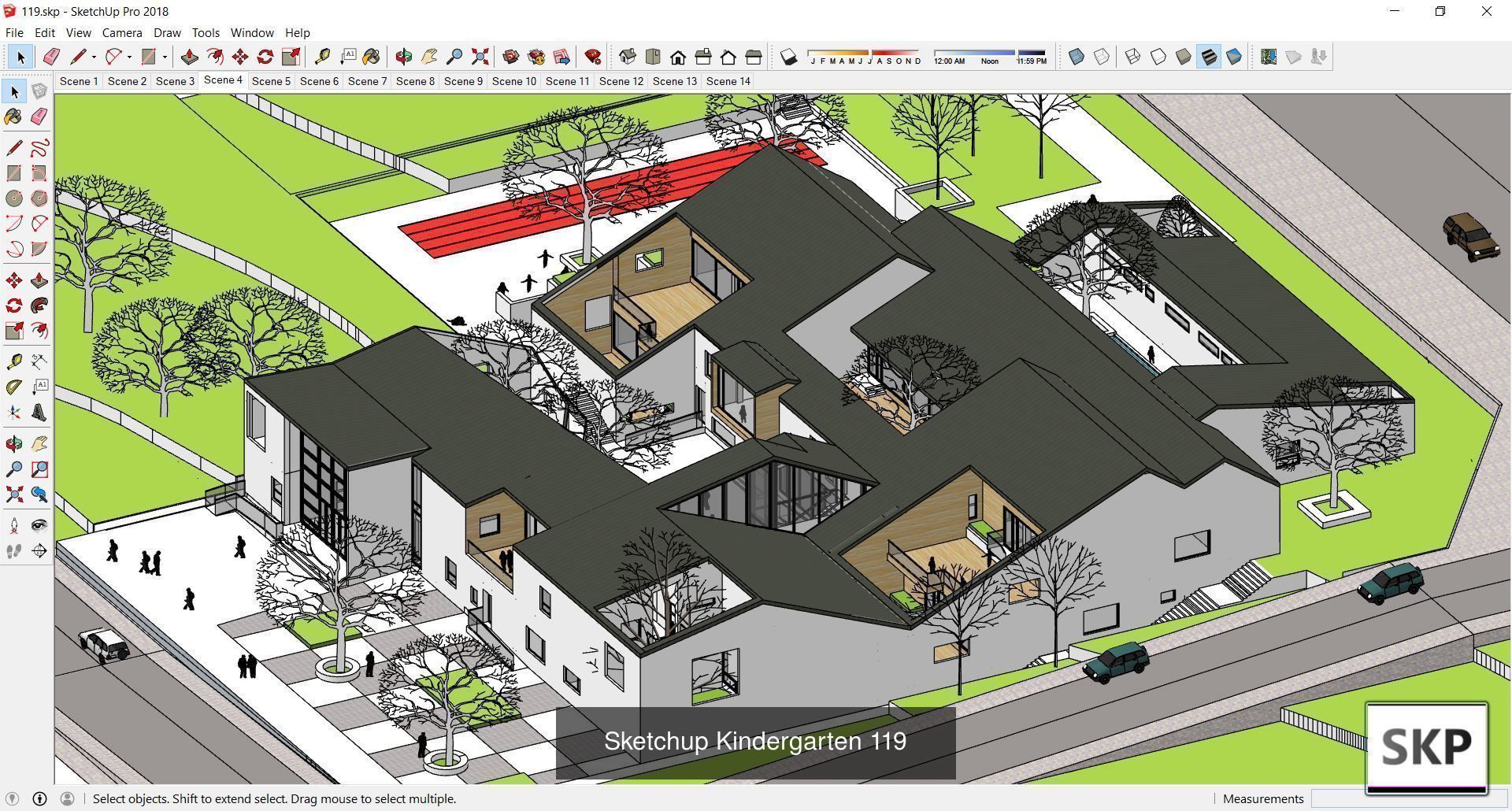Screen dimensions: 1512x811
Task: Toggle X-Ray face style
Action: pos(1077,57)
